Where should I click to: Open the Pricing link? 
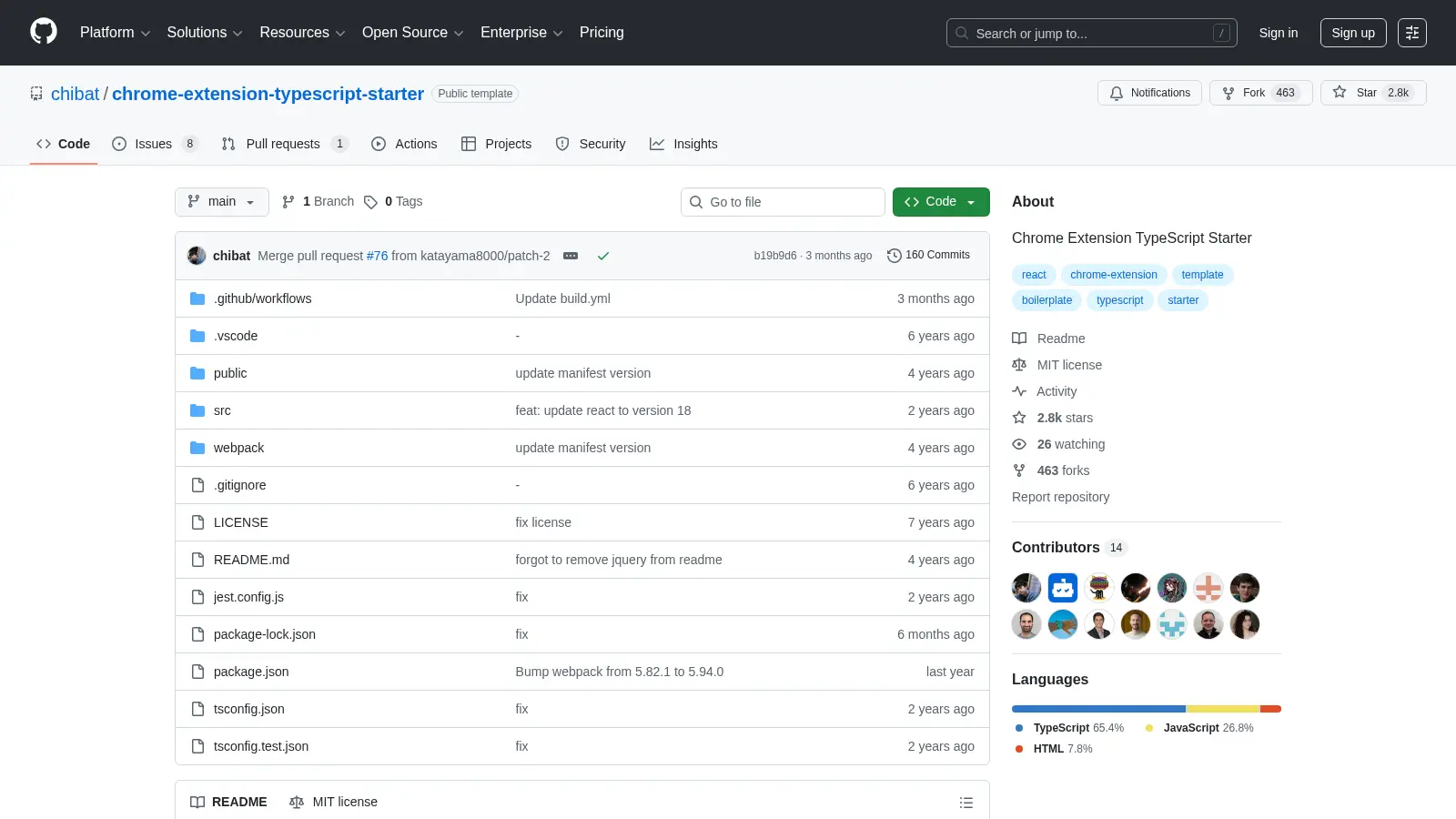click(x=602, y=33)
